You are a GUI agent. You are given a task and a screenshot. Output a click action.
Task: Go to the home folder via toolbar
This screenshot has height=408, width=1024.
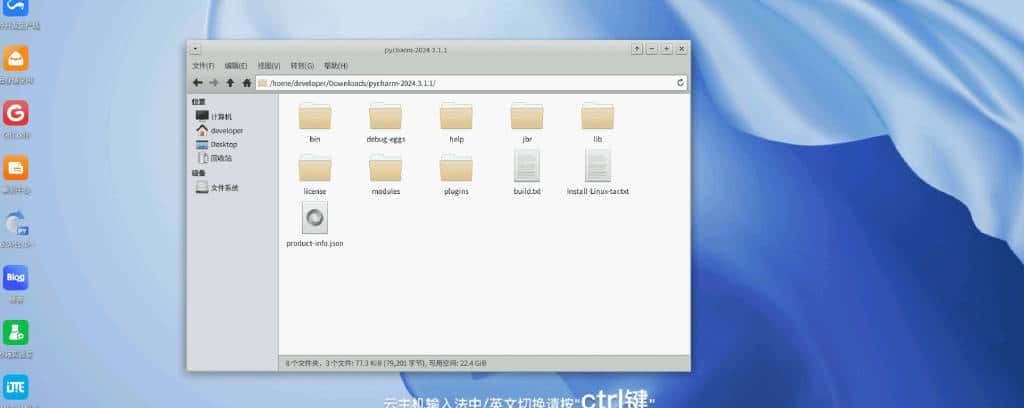point(246,83)
